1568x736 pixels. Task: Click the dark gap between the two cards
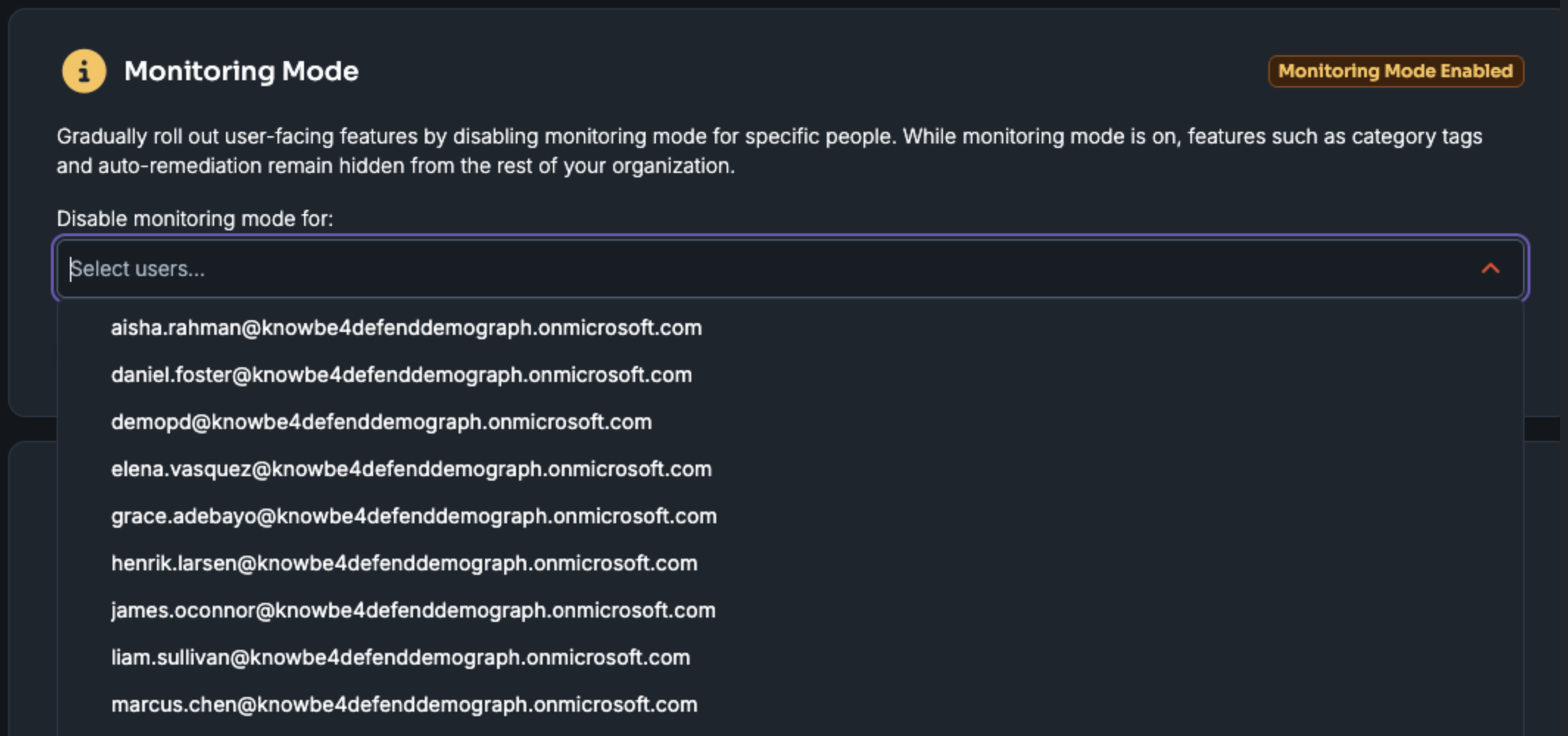[x=1541, y=429]
